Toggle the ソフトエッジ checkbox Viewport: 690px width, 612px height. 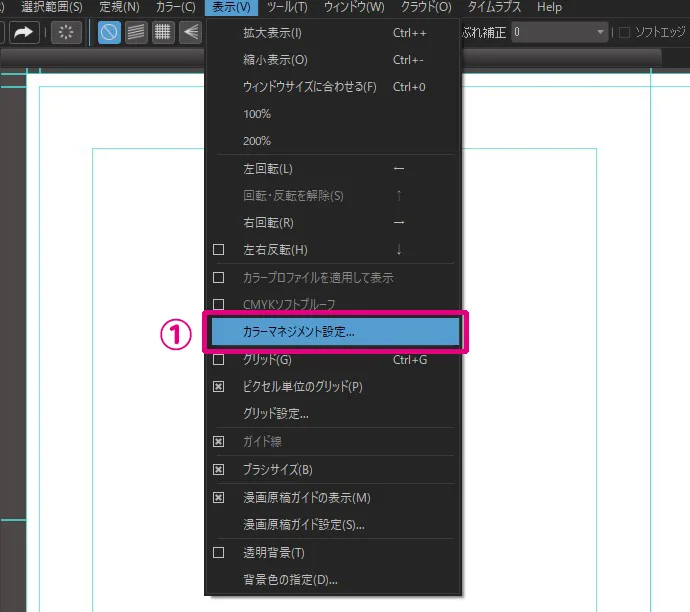point(626,32)
